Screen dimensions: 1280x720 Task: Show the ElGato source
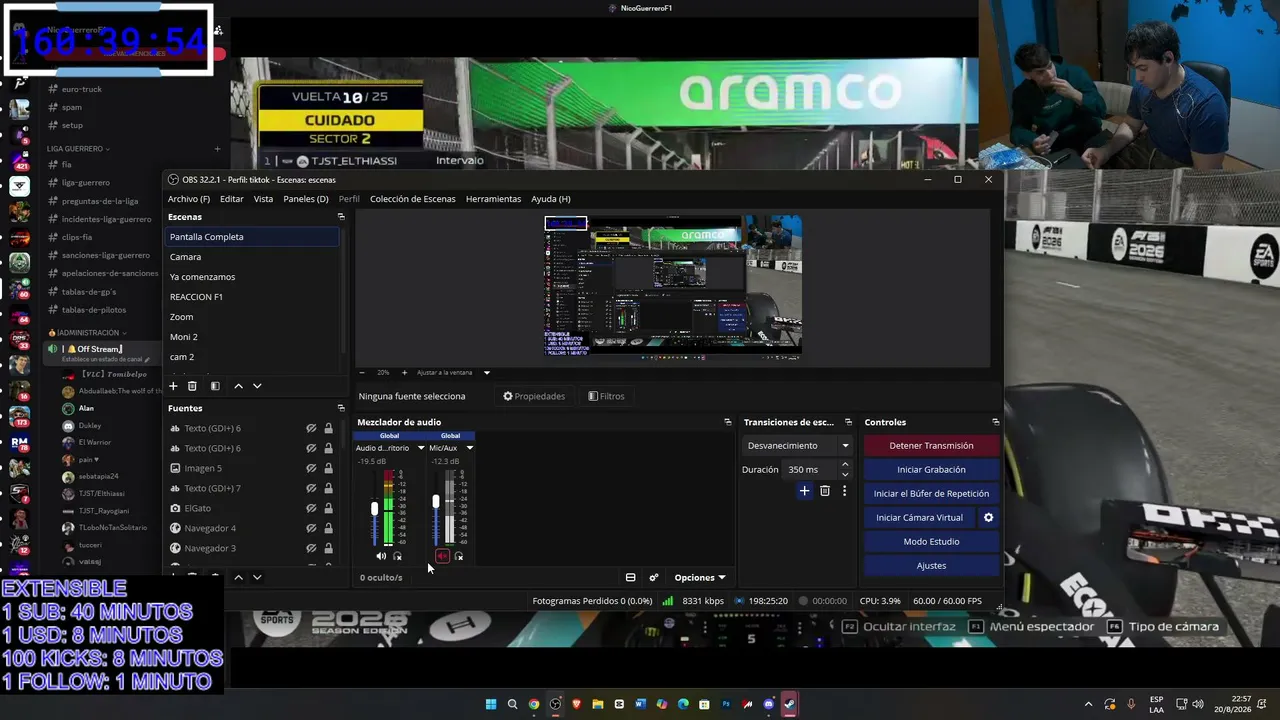pos(311,508)
